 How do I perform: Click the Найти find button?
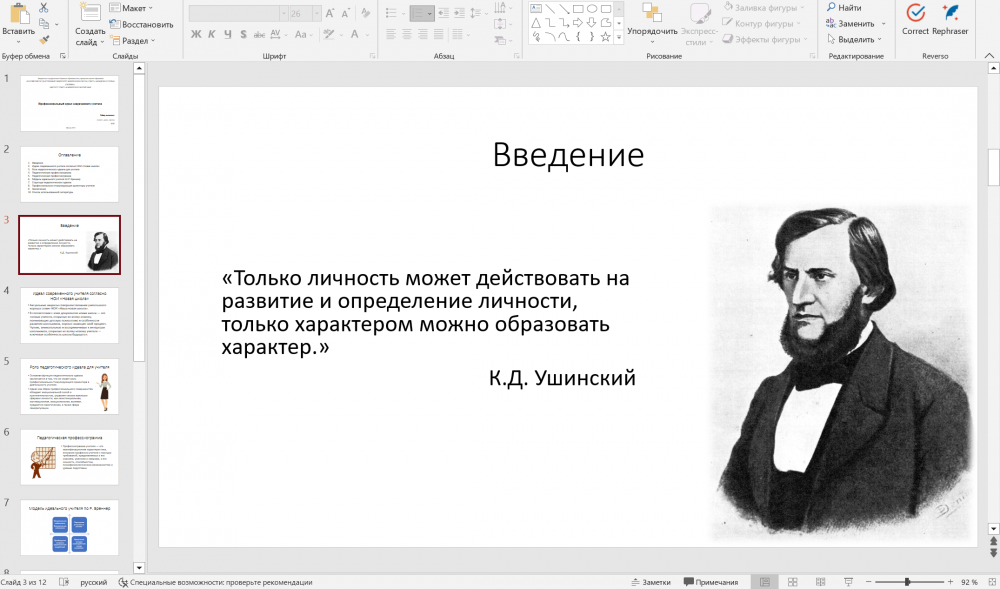click(x=845, y=8)
